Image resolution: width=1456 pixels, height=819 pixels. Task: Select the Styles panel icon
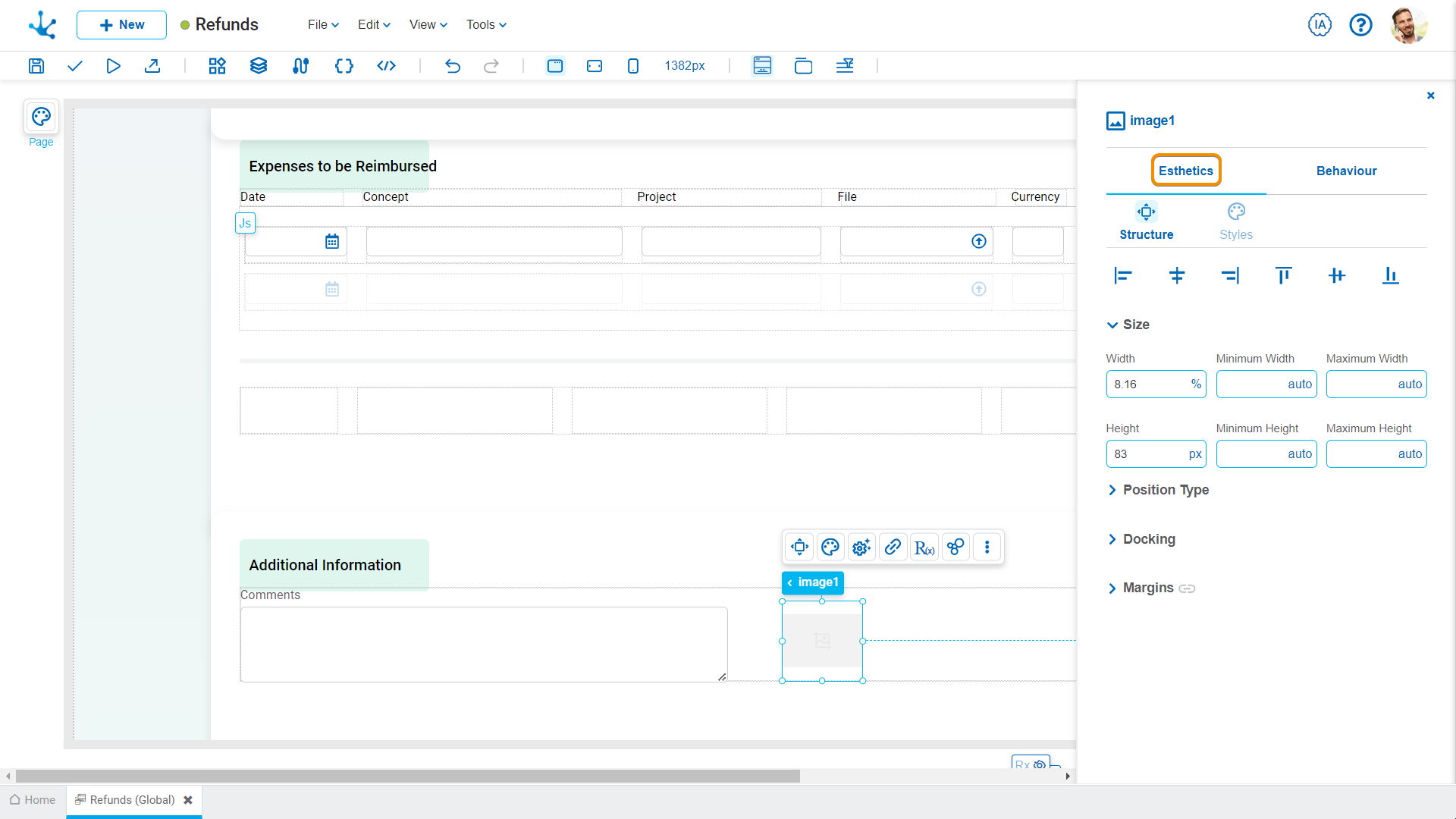click(1237, 211)
